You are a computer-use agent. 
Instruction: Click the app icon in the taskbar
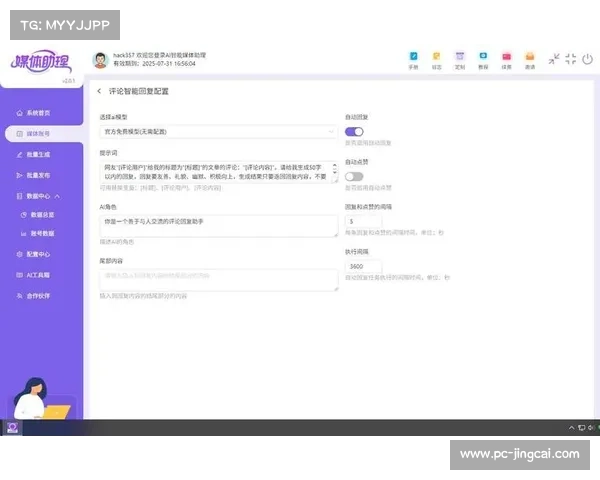(12, 428)
